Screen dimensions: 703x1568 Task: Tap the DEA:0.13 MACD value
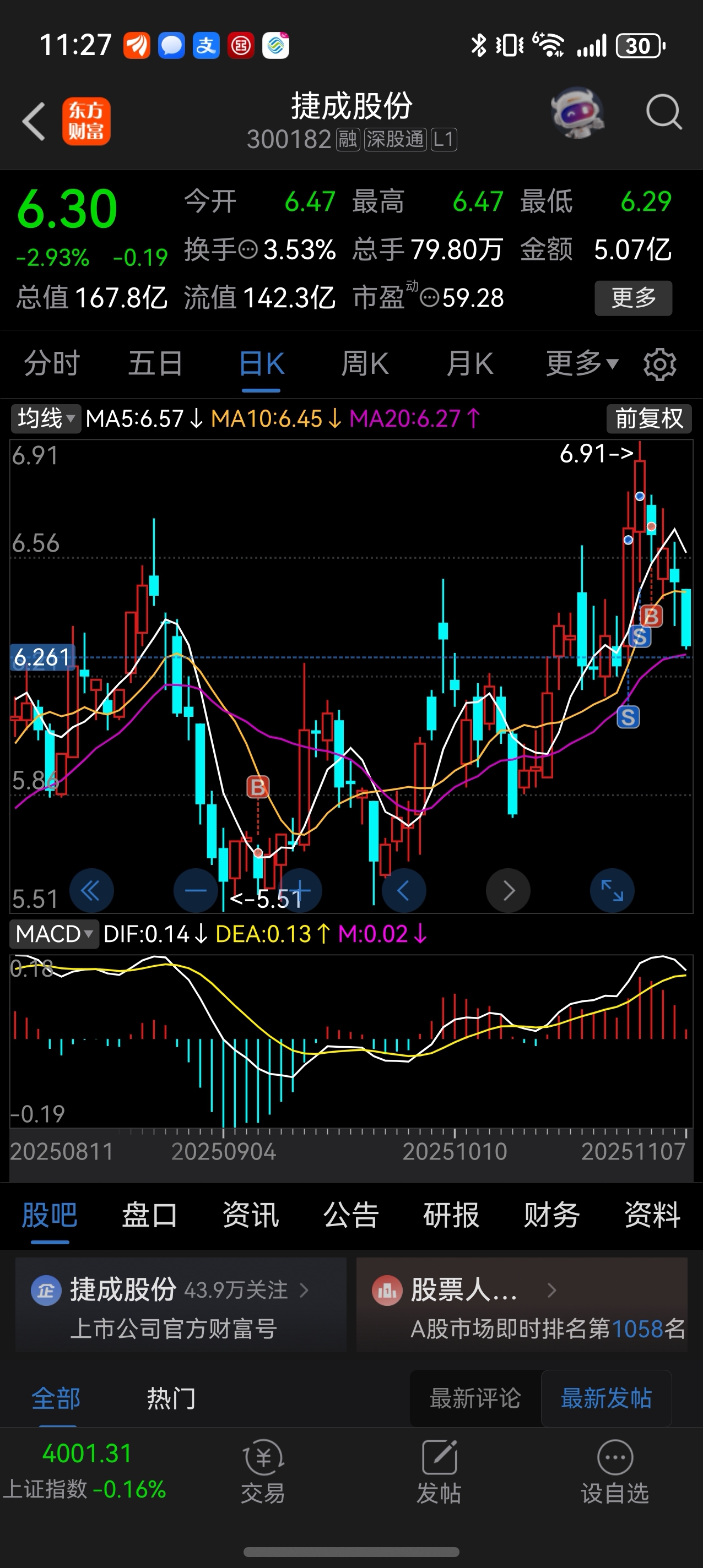pos(273,934)
